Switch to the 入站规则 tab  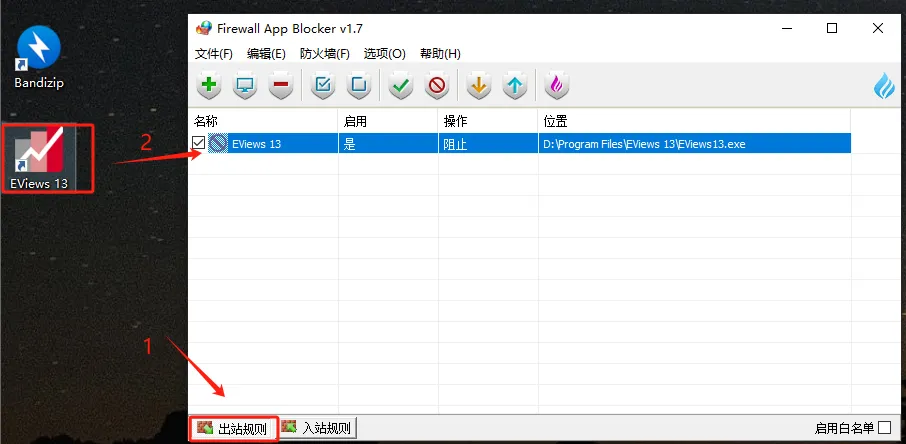pyautogui.click(x=318, y=428)
